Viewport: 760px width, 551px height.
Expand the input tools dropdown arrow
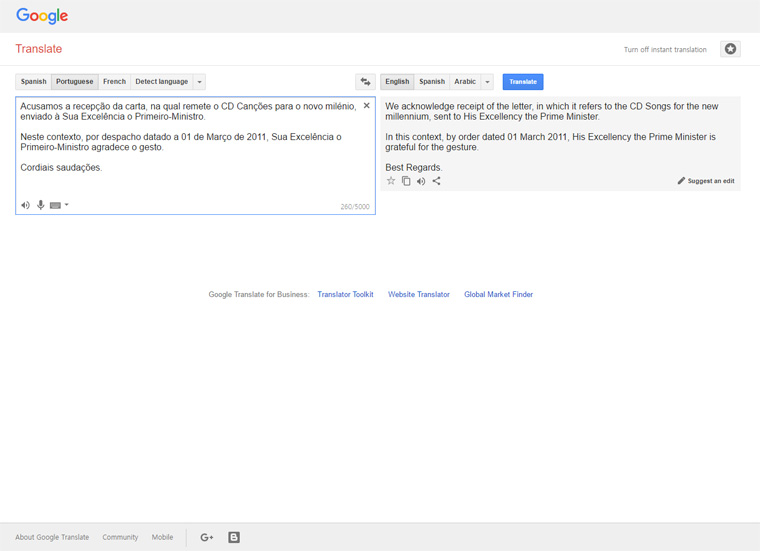(66, 205)
